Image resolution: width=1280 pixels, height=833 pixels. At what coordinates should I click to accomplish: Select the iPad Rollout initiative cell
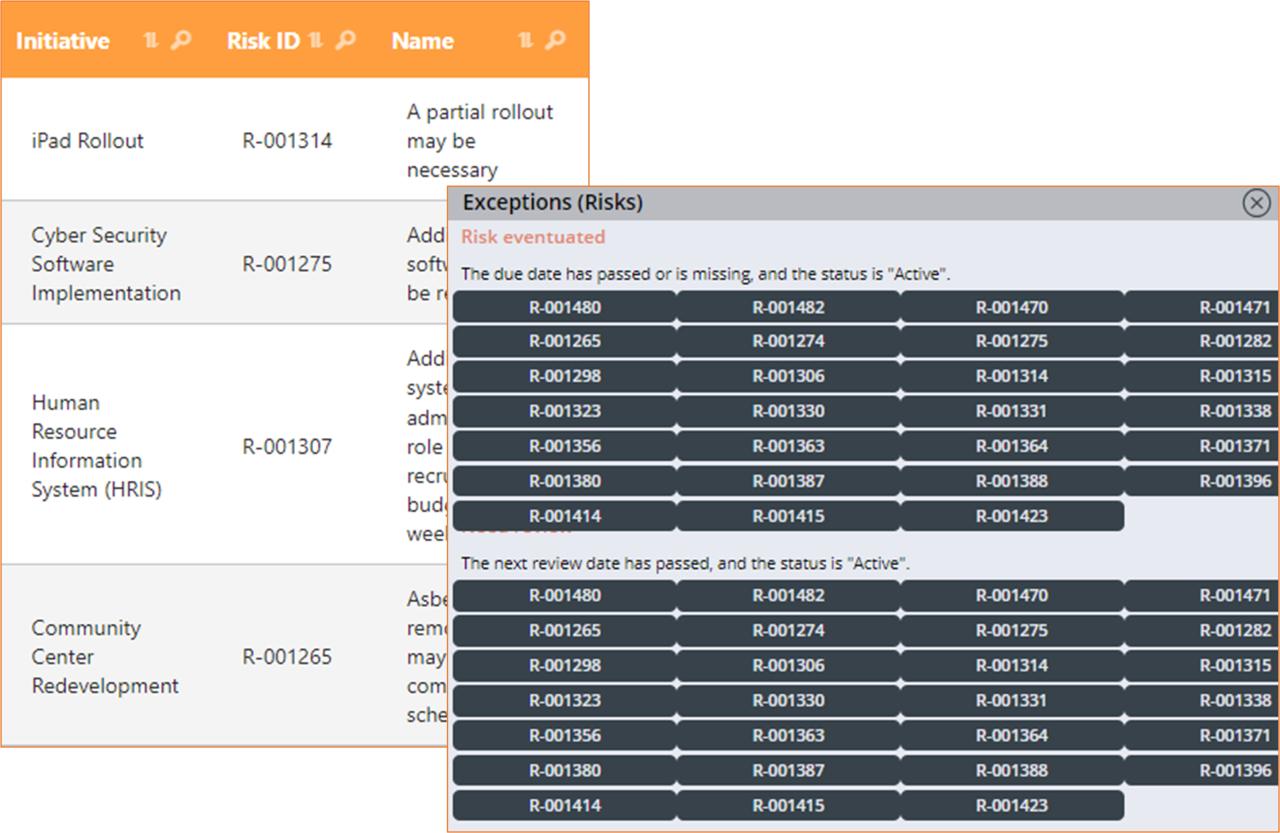click(x=88, y=141)
